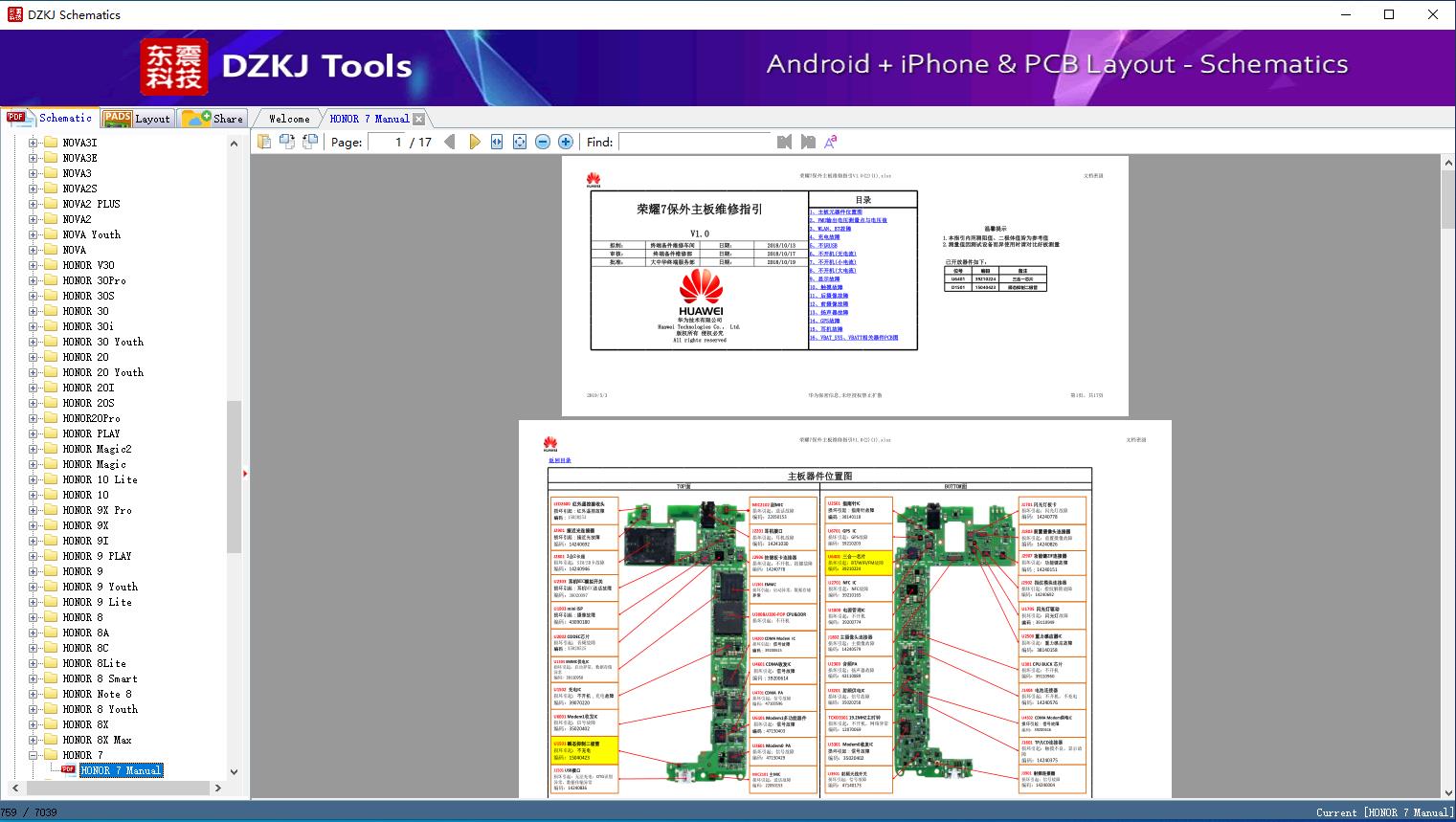Expand the HONOR 30Pro folder
Screen dimensions: 1456x822
(33, 280)
